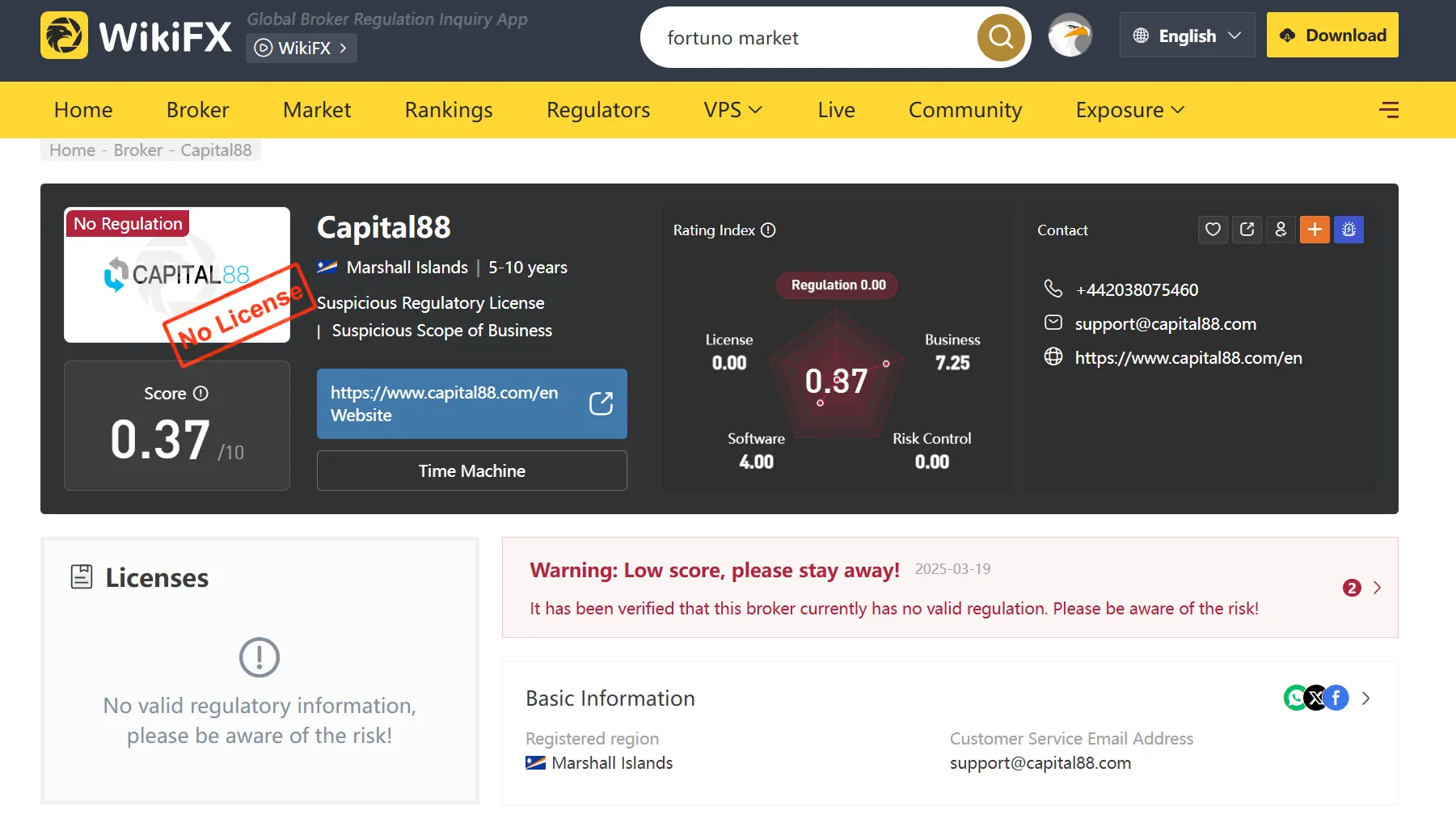Click the date 2025-03-19
This screenshot has width=1456, height=827.
(x=952, y=569)
